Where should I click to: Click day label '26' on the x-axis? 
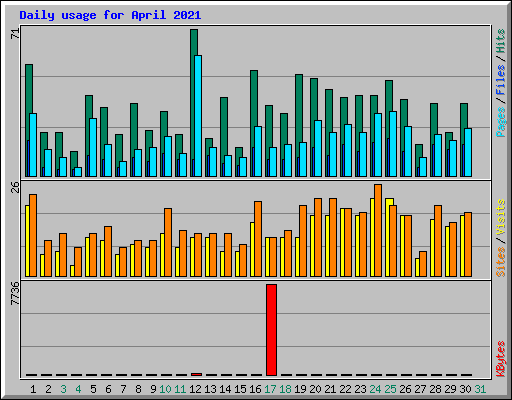[405, 389]
